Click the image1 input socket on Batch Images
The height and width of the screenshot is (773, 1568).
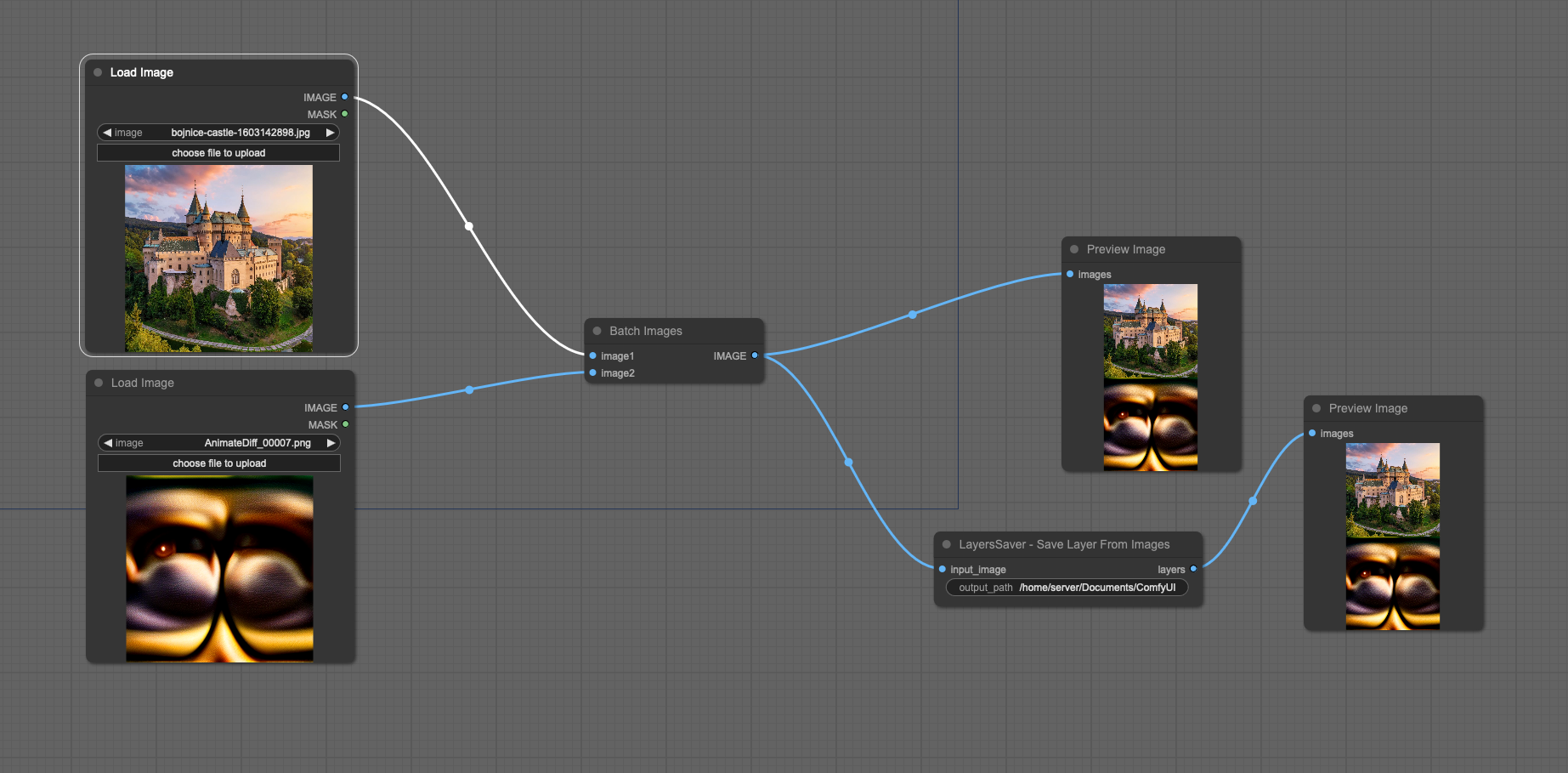592,355
